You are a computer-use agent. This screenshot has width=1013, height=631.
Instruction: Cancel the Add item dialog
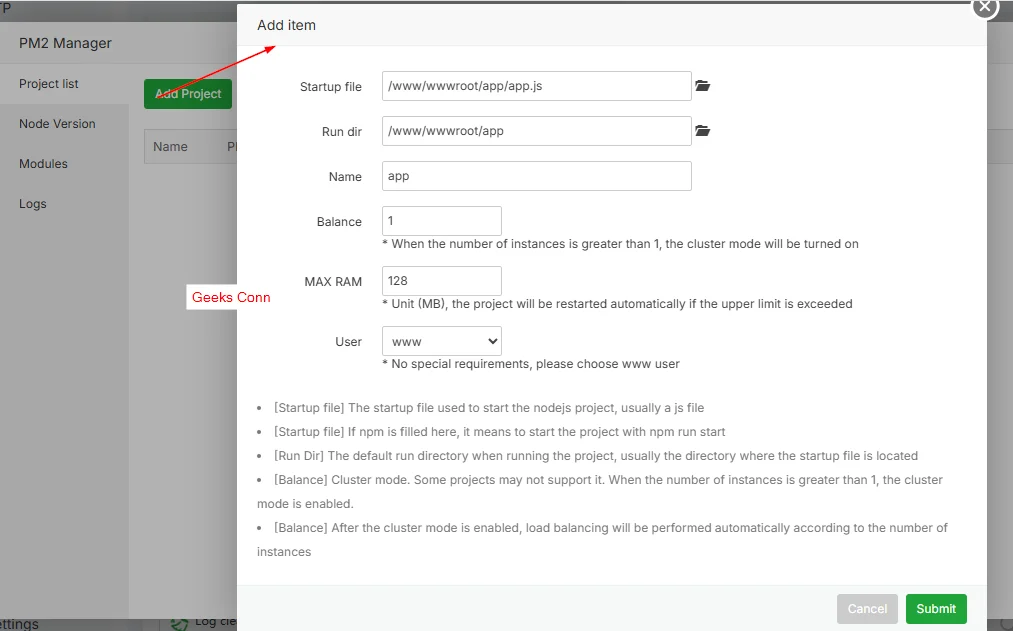pos(866,608)
